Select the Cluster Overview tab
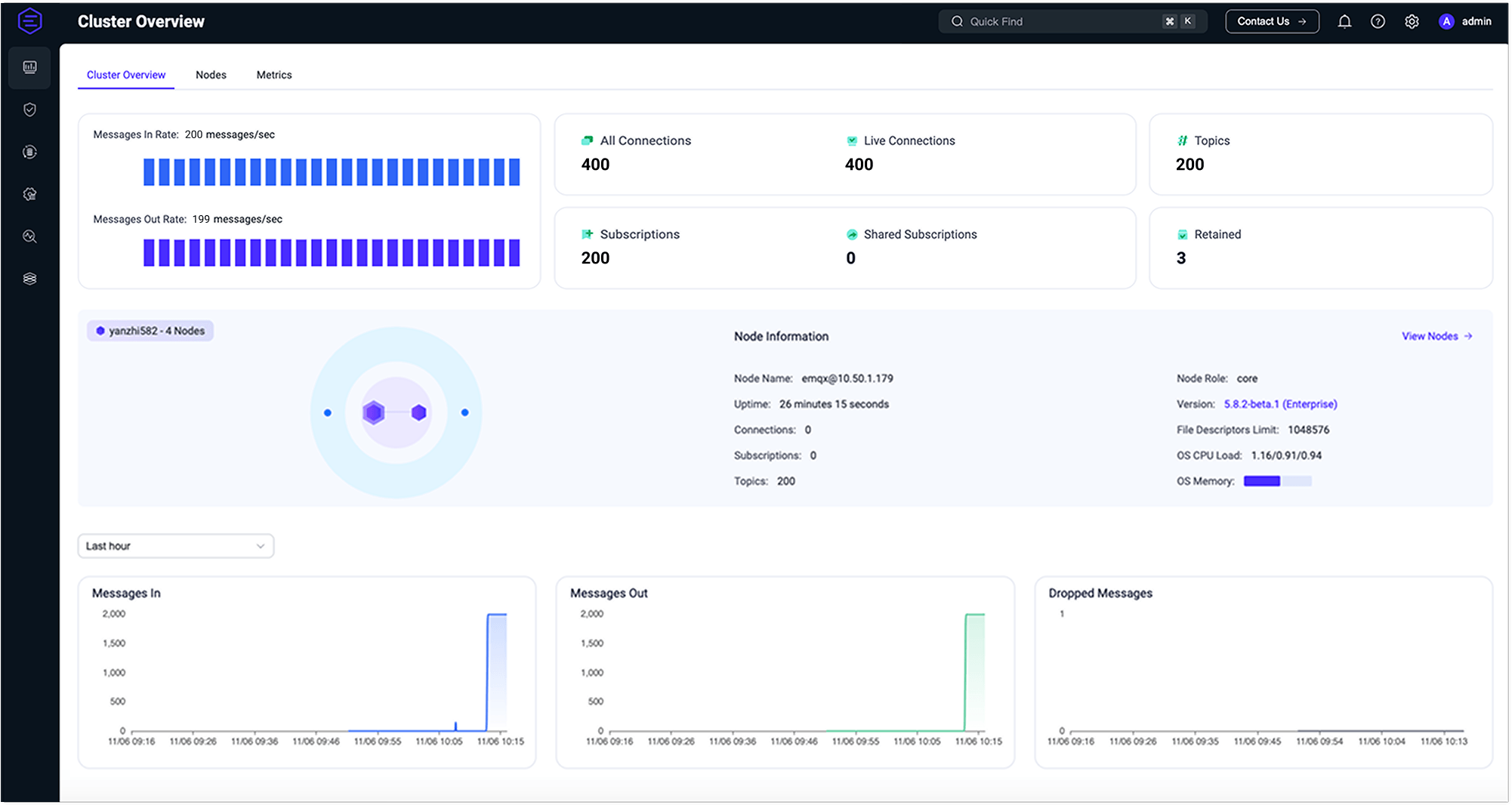The width and height of the screenshot is (1512, 805). click(x=126, y=75)
